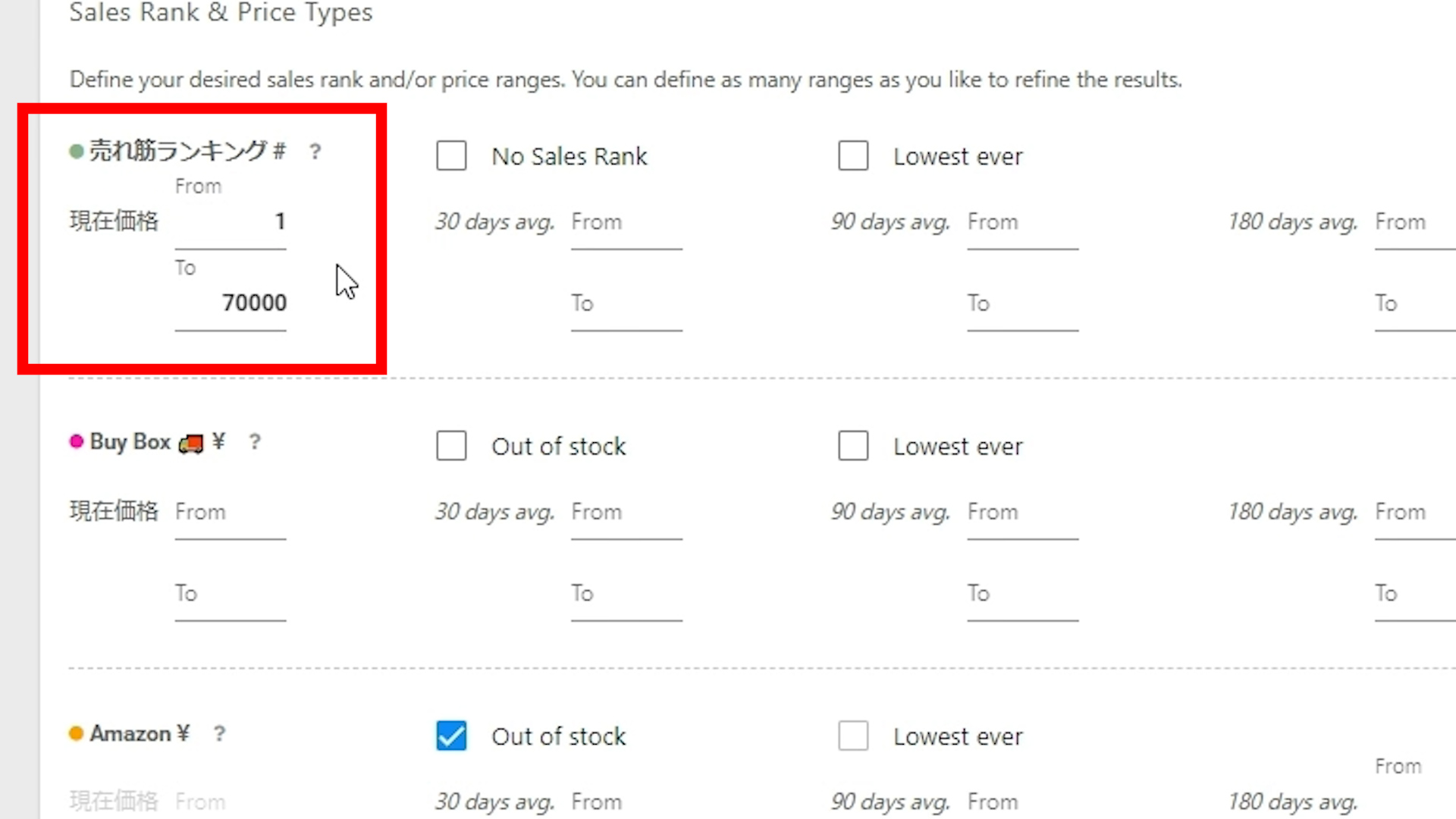The height and width of the screenshot is (819, 1456).
Task: Click sales rank 30 days avg From field
Action: (x=626, y=222)
